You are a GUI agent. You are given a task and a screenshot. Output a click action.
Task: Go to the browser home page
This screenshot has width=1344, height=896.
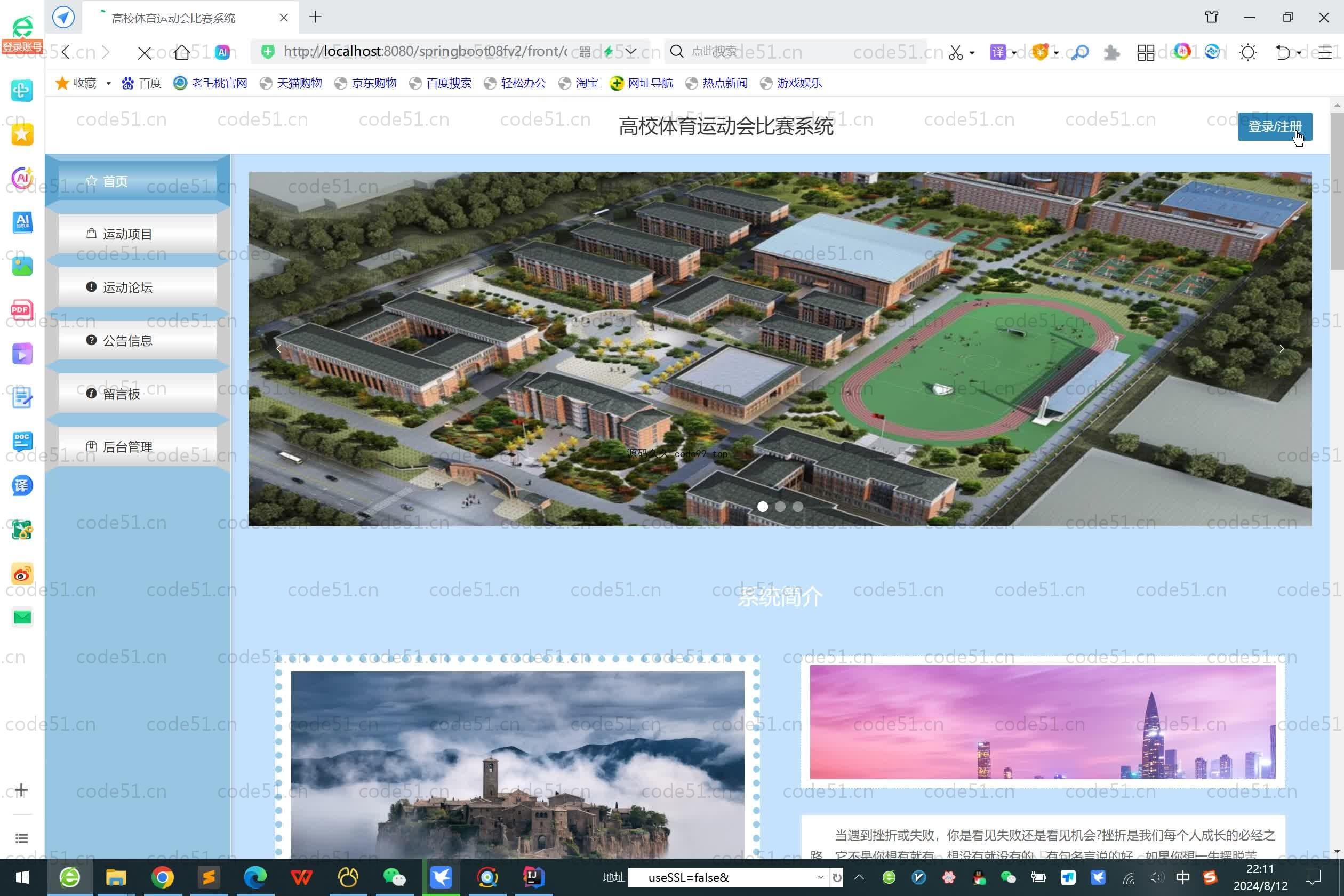tap(182, 52)
